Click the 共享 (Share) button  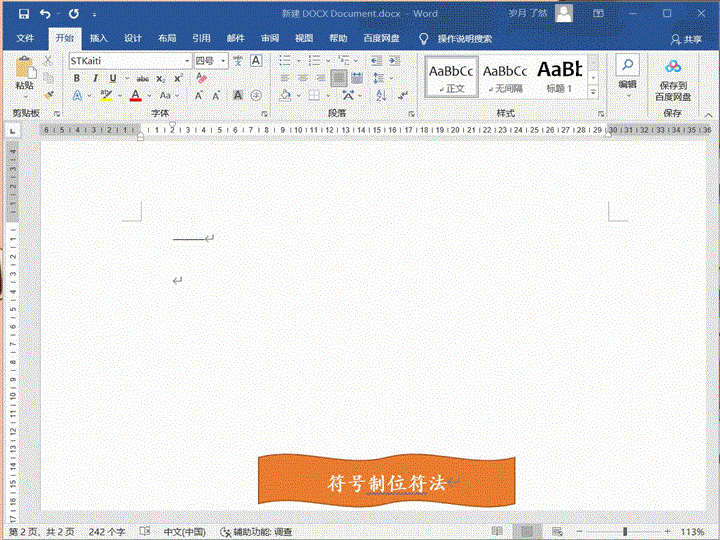pos(686,38)
